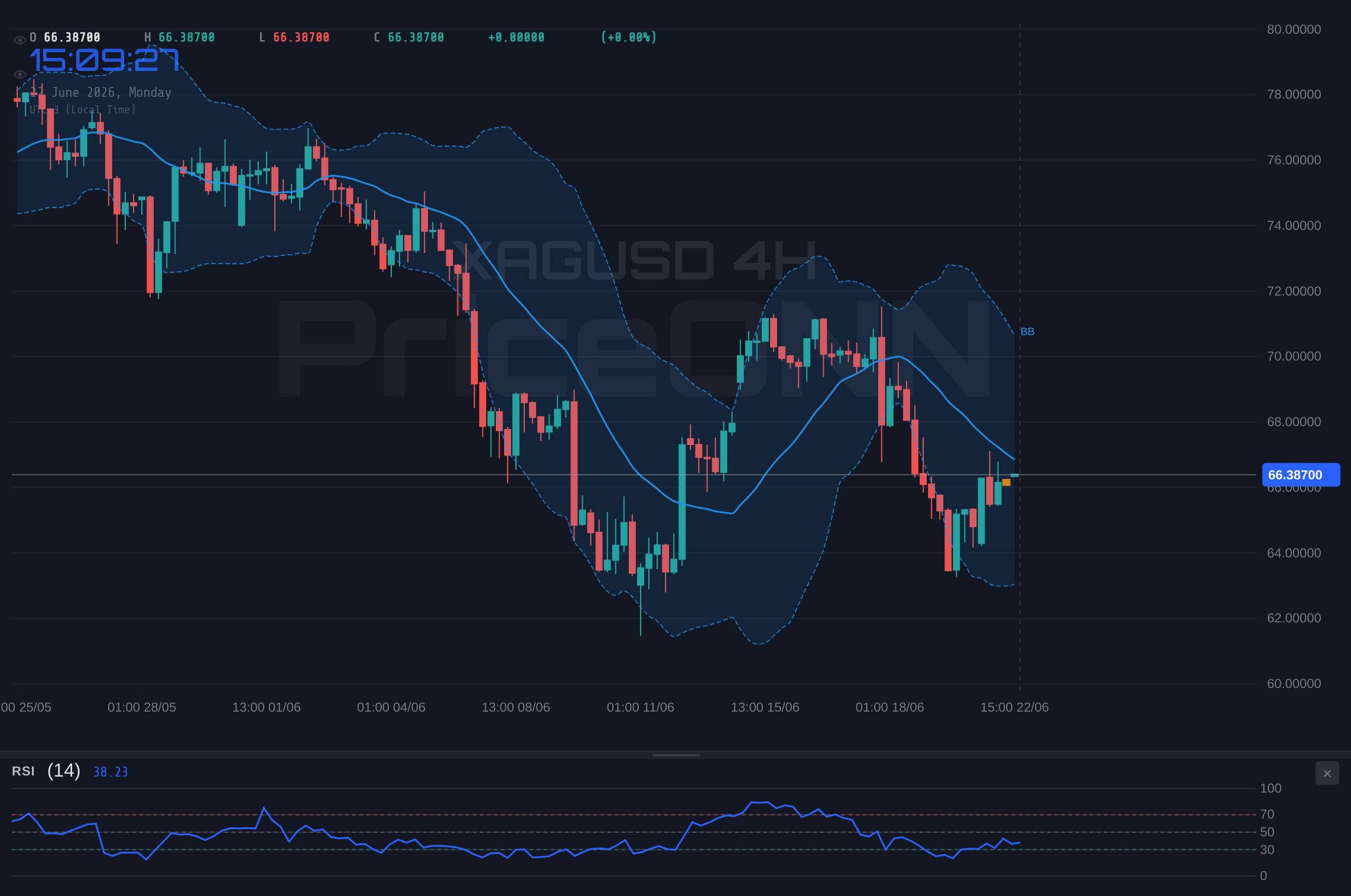
Task: Click the RSI reading 38.23
Action: [111, 772]
